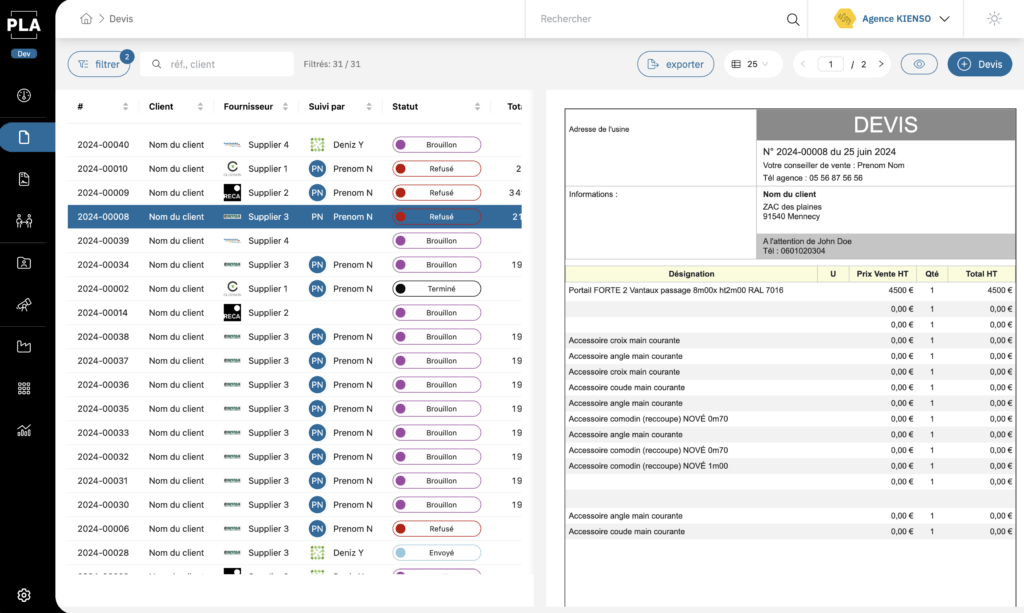1024x613 pixels.
Task: Open the clients section using the people icon
Action: tap(23, 220)
